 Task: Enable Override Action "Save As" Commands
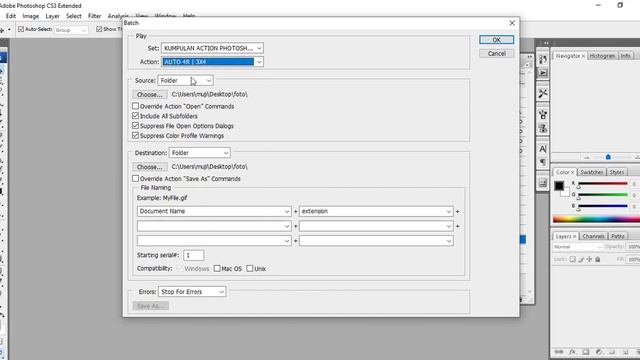pyautogui.click(x=135, y=178)
